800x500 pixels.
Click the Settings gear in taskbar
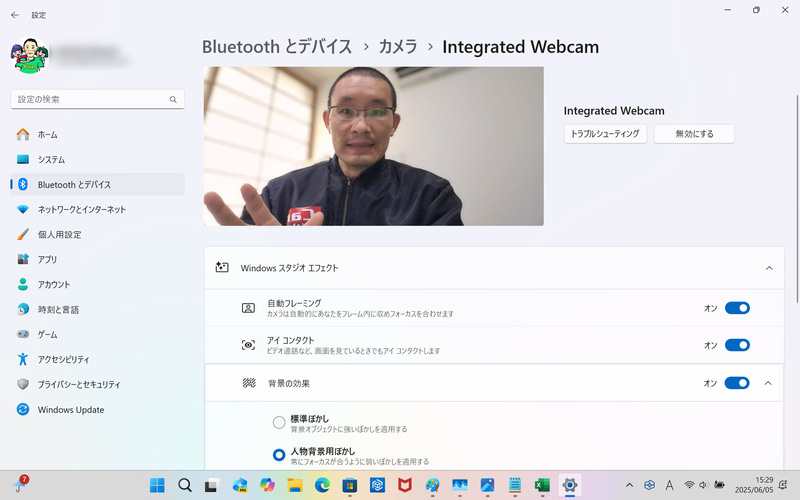[570, 485]
